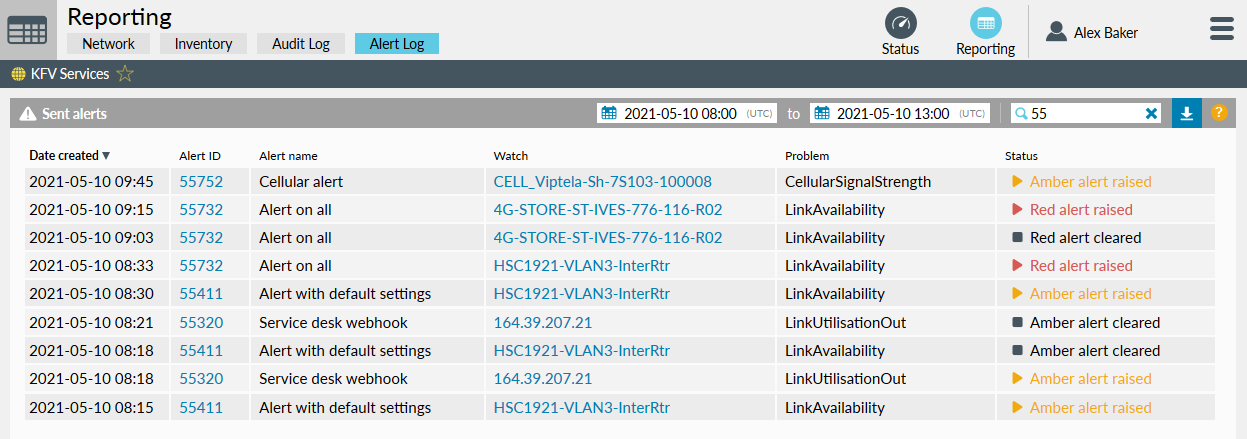The image size is (1247, 439).
Task: Switch to the Inventory tab
Action: click(203, 44)
